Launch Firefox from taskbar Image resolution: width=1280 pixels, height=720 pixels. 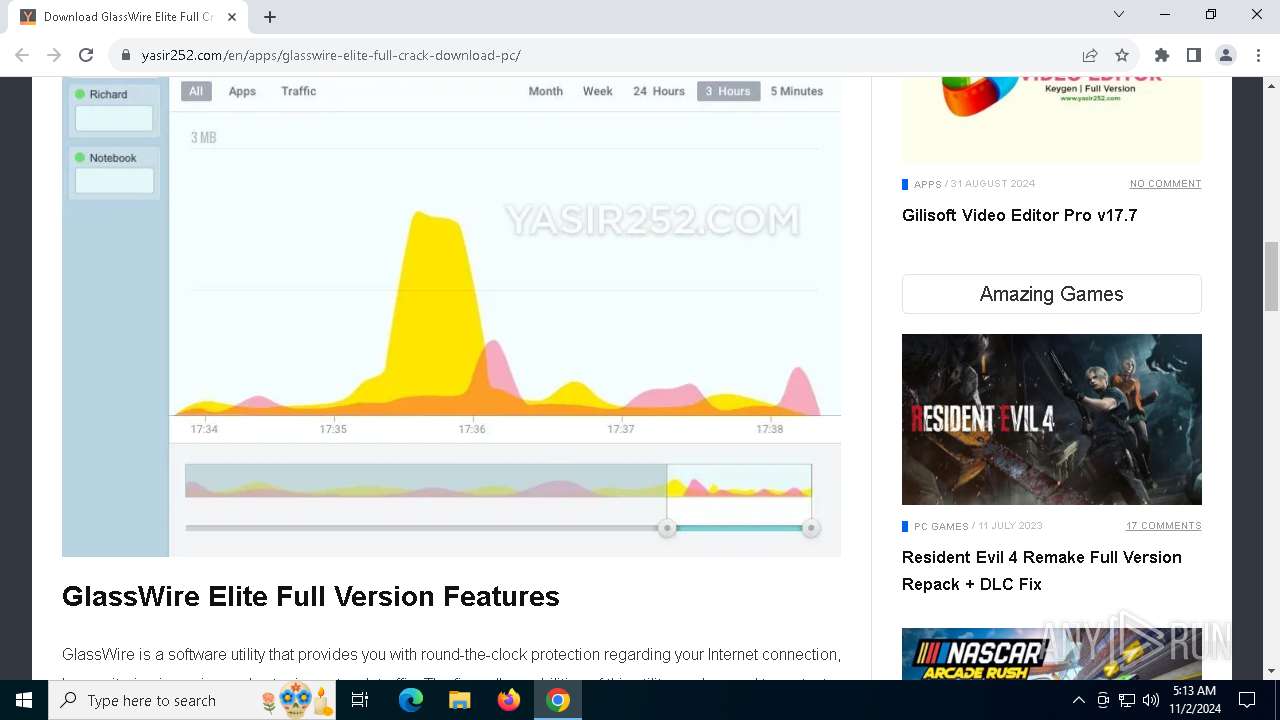509,700
